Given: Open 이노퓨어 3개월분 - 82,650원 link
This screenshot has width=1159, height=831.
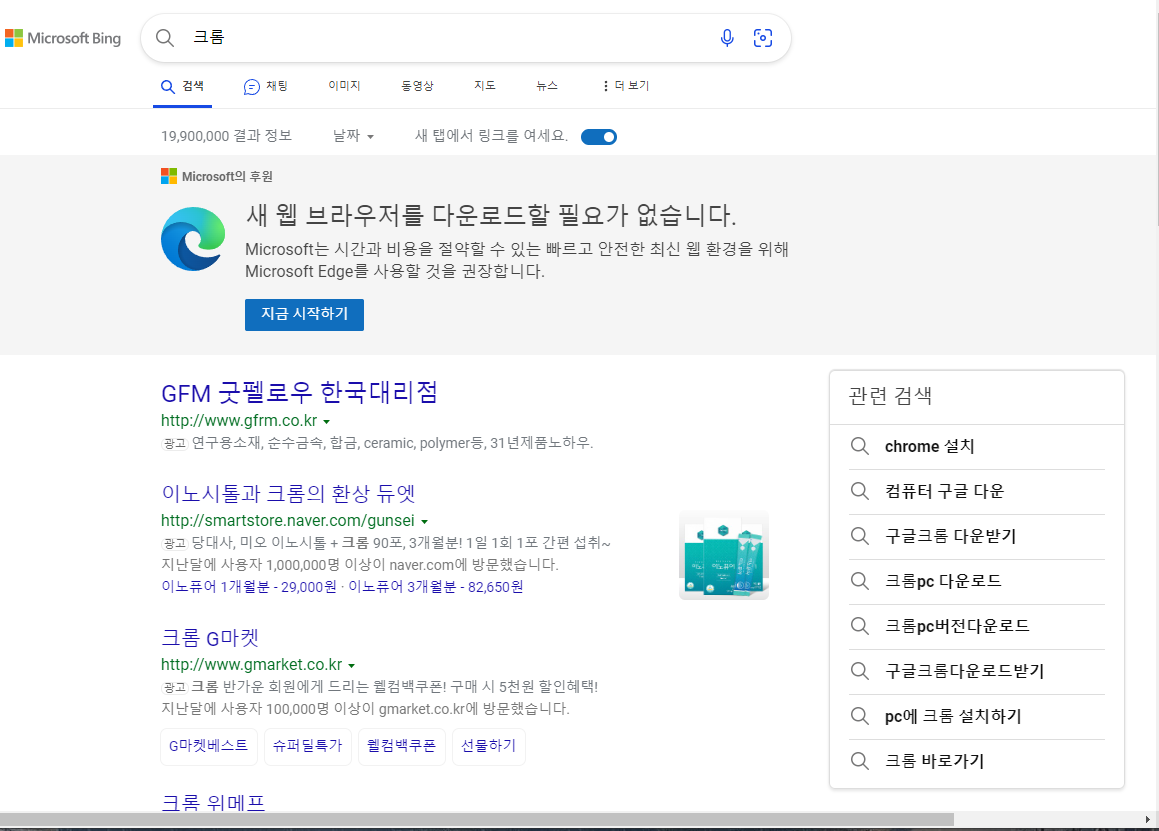Looking at the screenshot, I should tap(435, 587).
